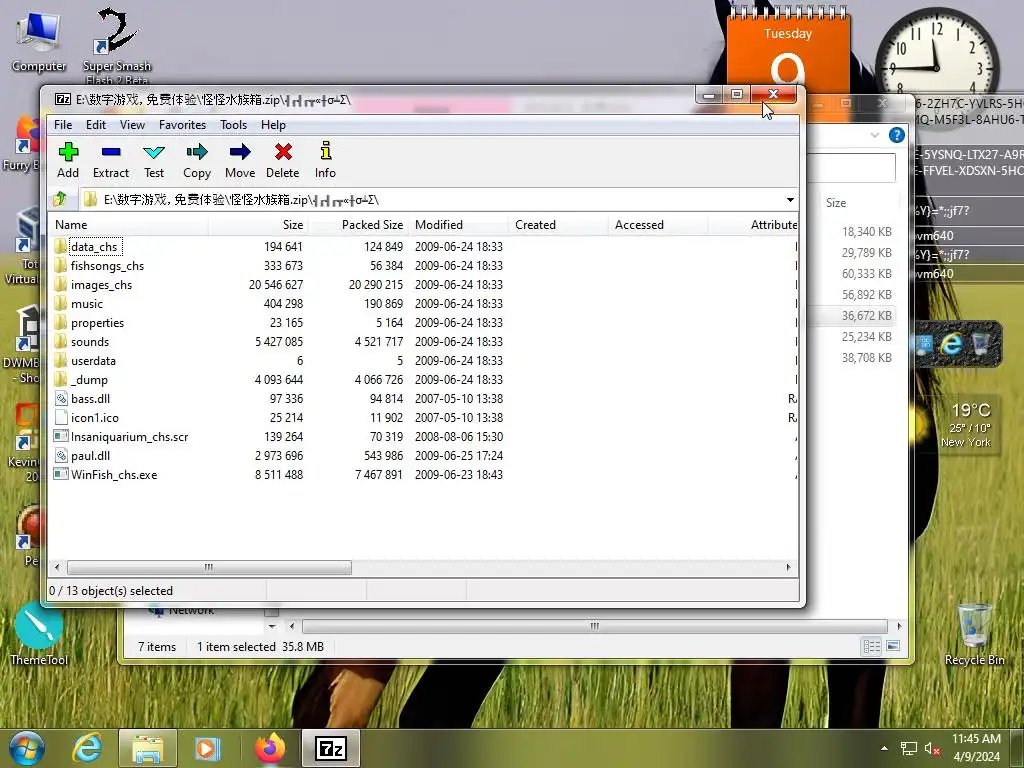This screenshot has height=768, width=1024.
Task: Select the paul.dll file row
Action: point(423,455)
